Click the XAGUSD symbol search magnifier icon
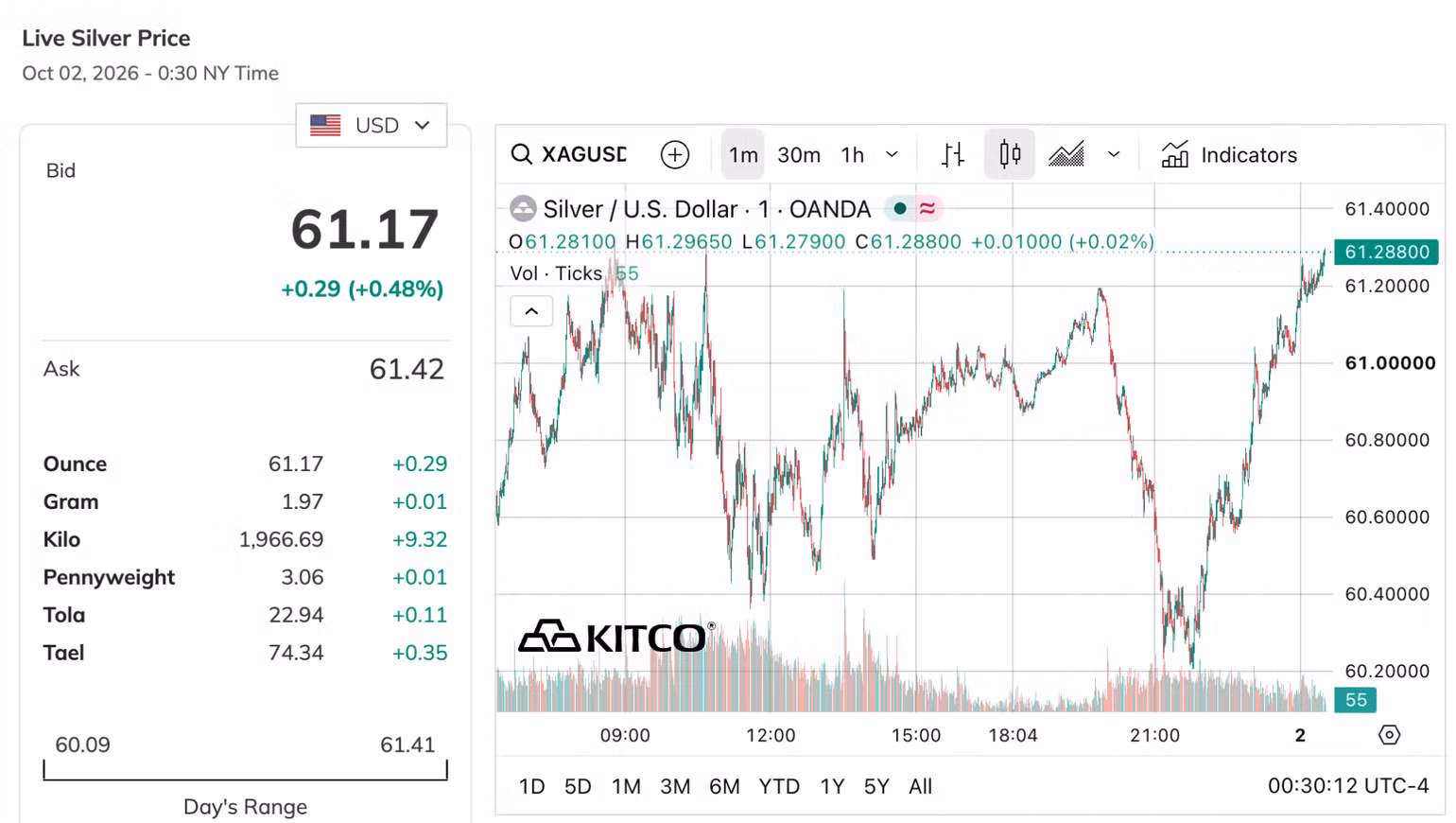 [521, 154]
